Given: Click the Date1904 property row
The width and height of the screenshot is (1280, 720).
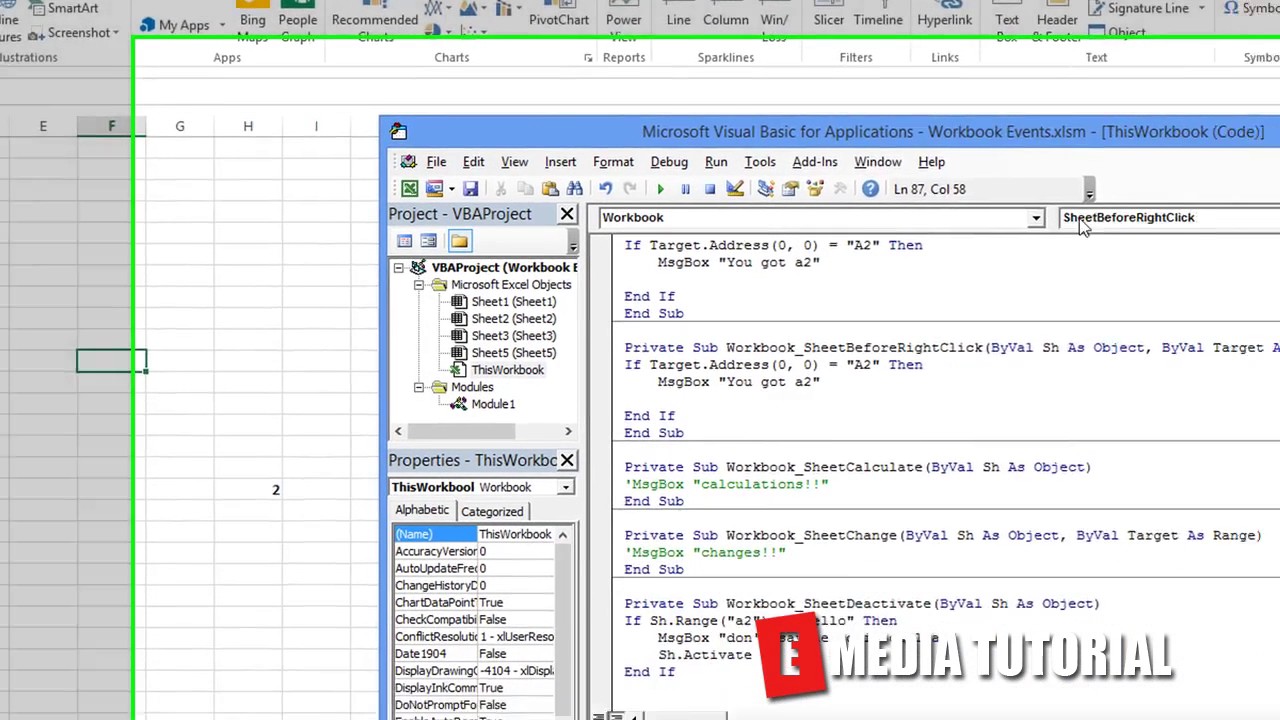Looking at the screenshot, I should 474,654.
